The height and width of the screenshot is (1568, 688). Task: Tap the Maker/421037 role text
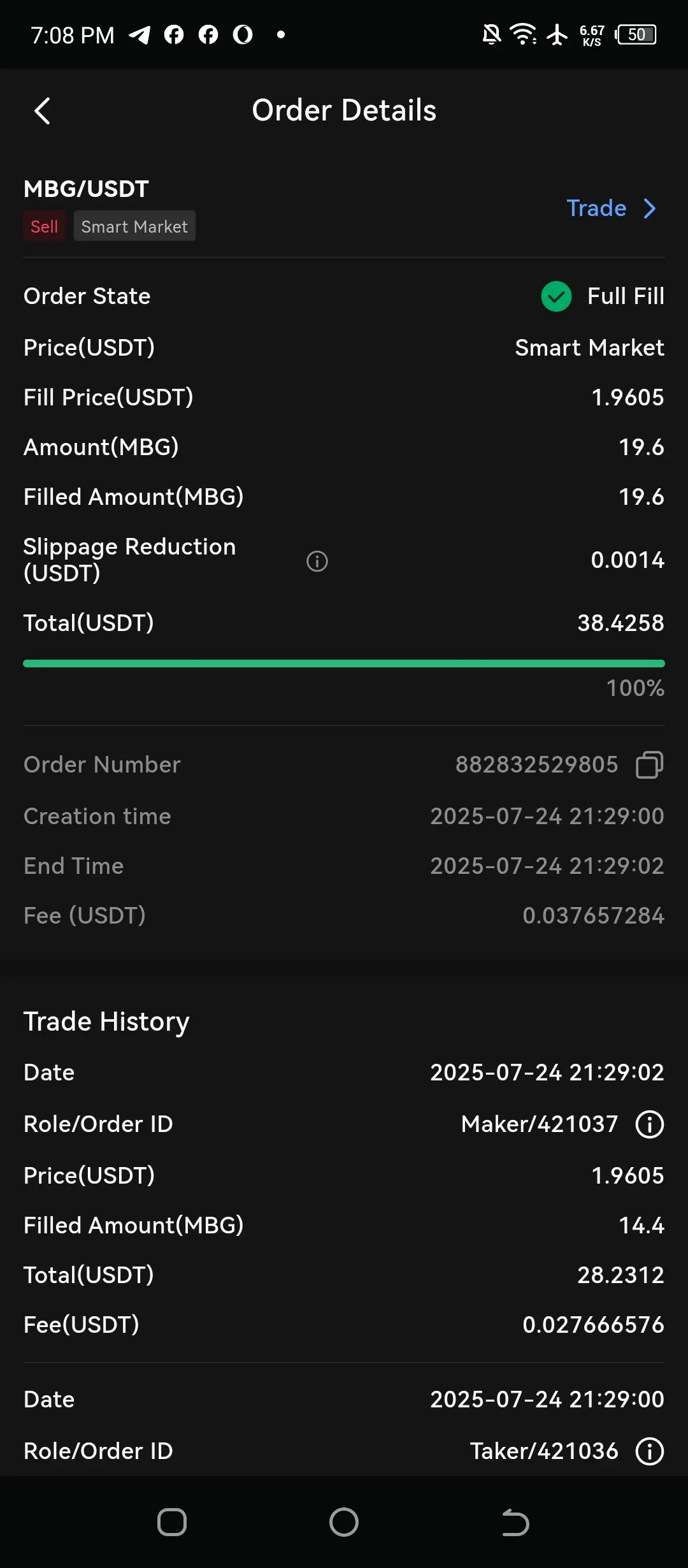pos(540,1124)
